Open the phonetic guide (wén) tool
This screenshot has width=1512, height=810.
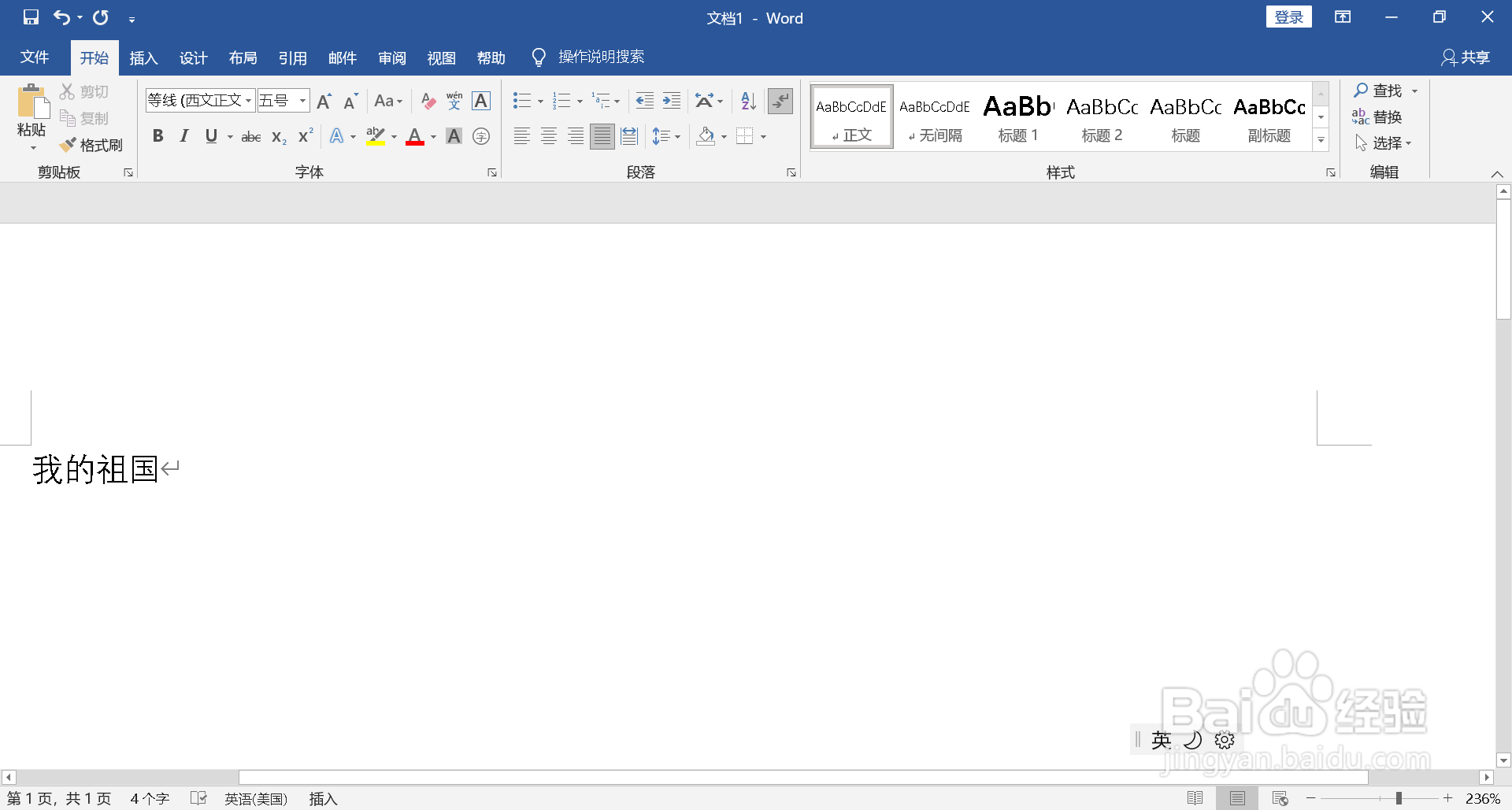(x=454, y=101)
